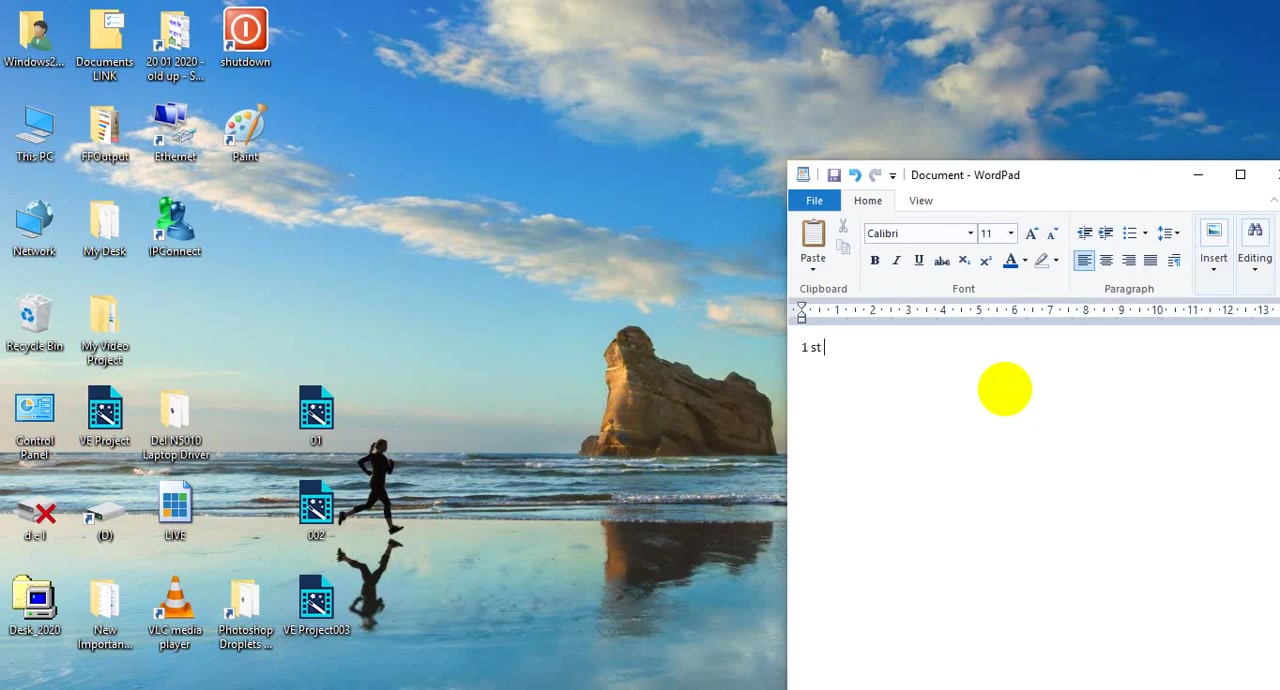Screen dimensions: 1280x690
Task: Toggle Bold formatting
Action: 875,261
